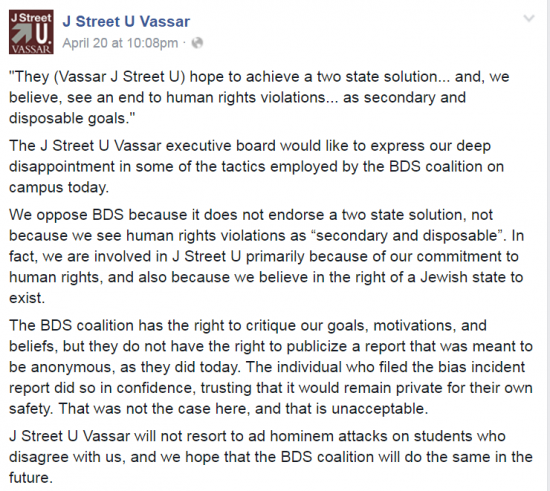Click the gray arrow in the page logo
Image resolution: width=550 pixels, height=491 pixels.
(x=21, y=33)
